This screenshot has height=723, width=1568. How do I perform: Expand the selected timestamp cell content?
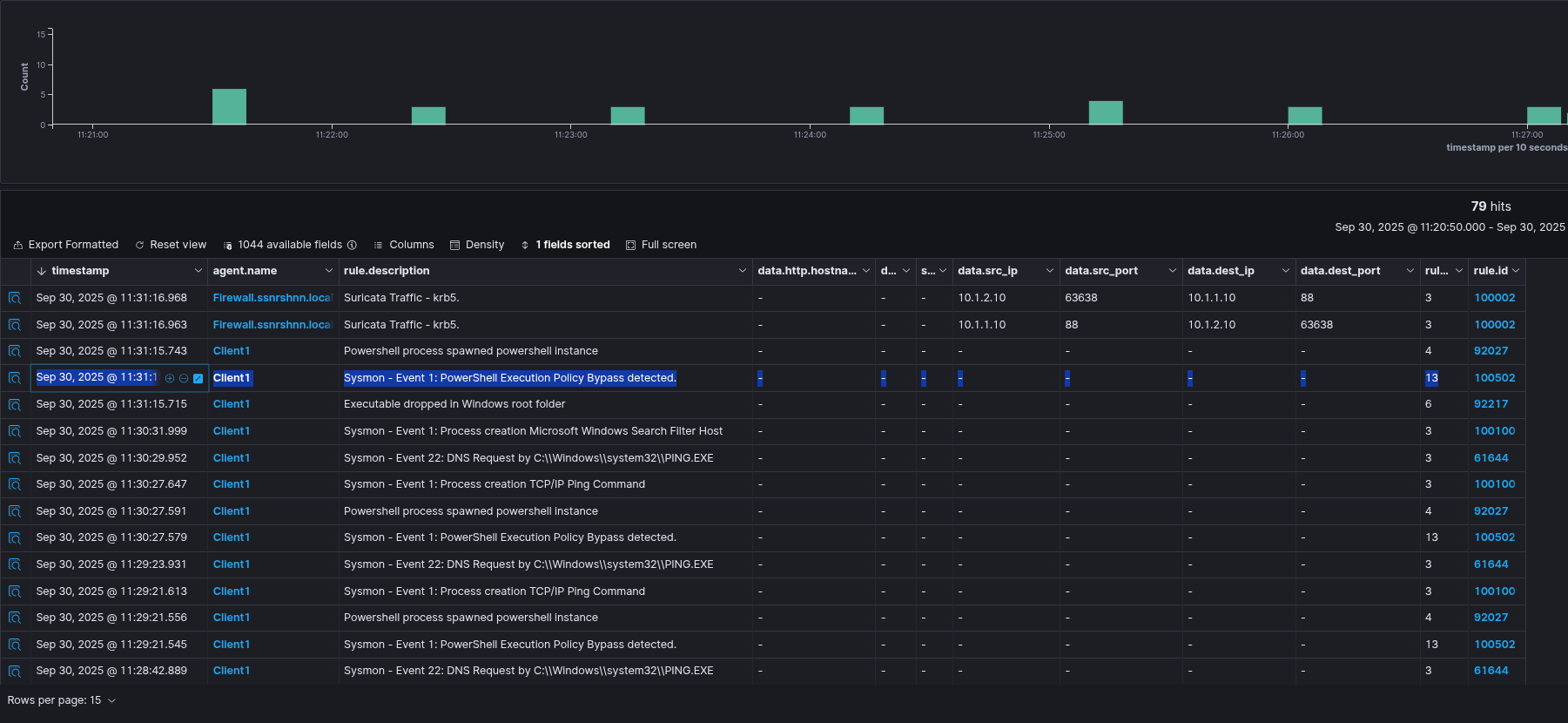pyautogui.click(x=198, y=379)
